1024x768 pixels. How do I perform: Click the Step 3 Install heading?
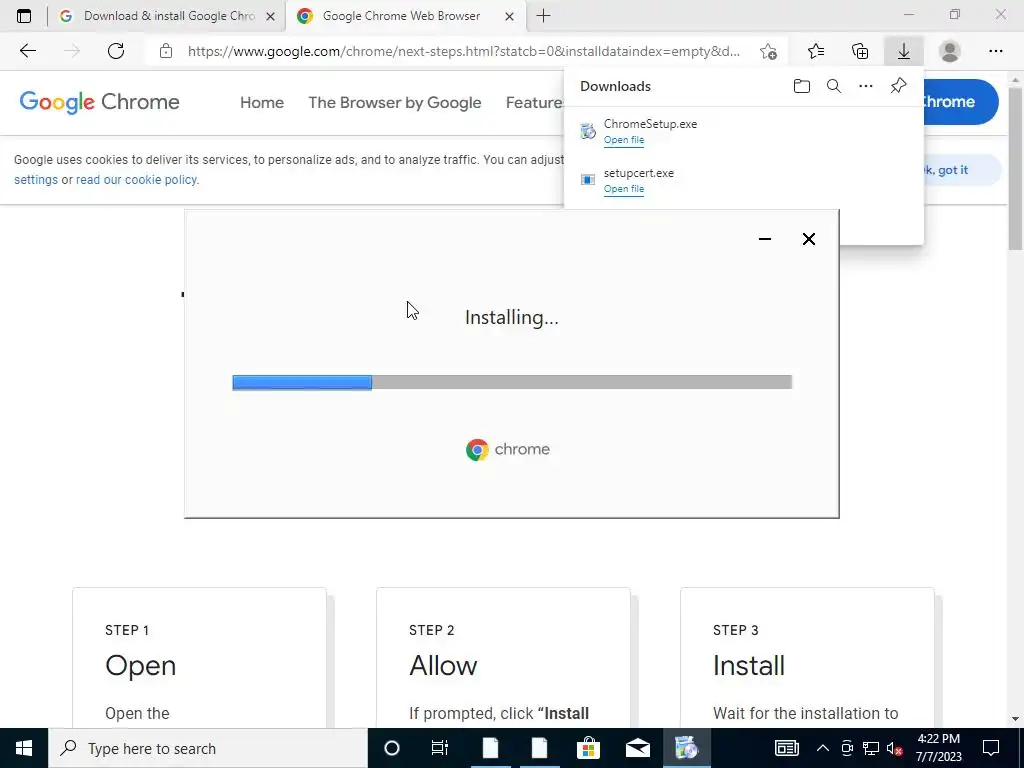point(749,665)
